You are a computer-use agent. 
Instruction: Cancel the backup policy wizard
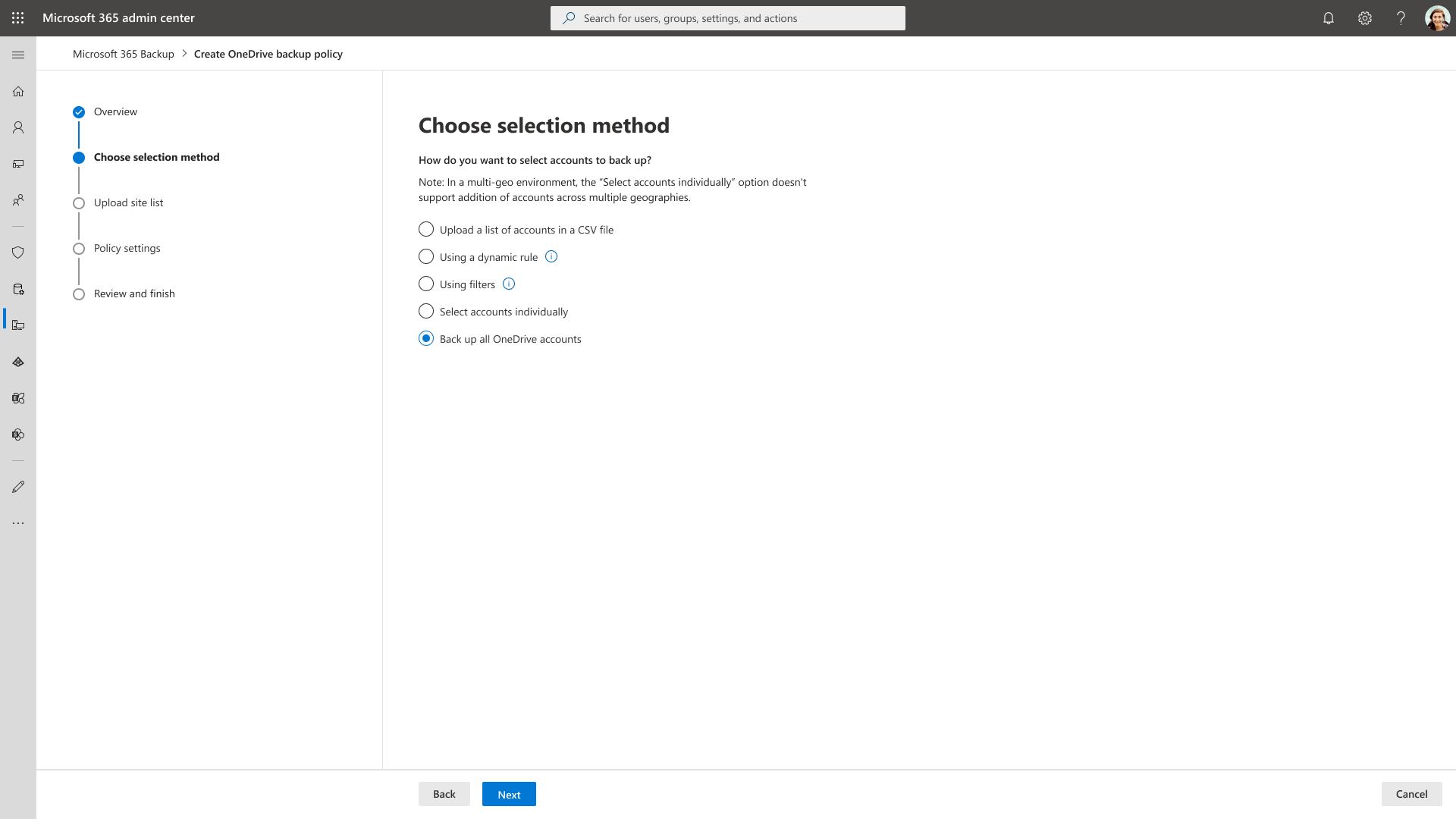tap(1411, 794)
